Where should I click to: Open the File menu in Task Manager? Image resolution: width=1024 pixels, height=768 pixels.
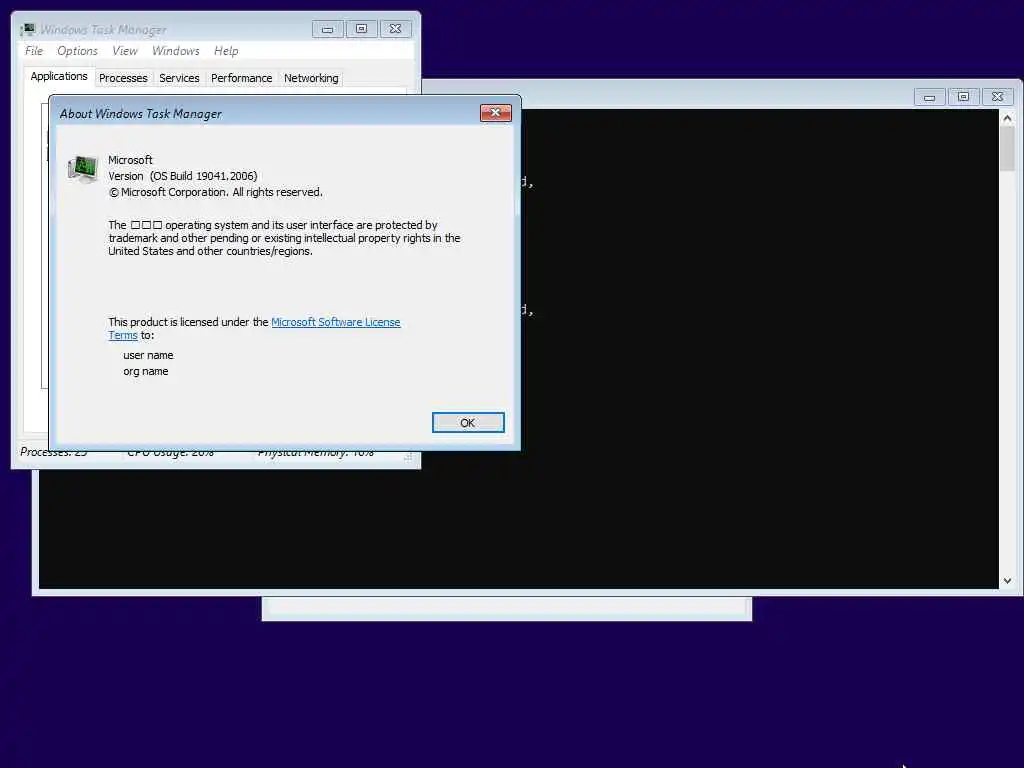(x=34, y=50)
